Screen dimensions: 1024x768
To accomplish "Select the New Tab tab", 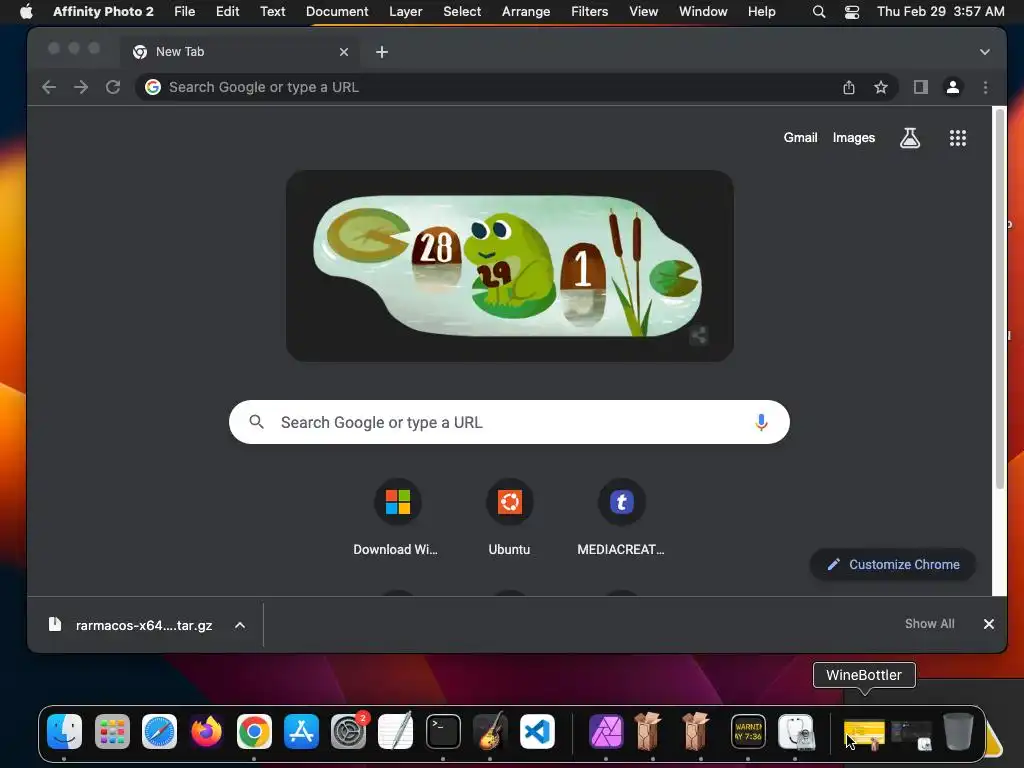I will [x=238, y=52].
